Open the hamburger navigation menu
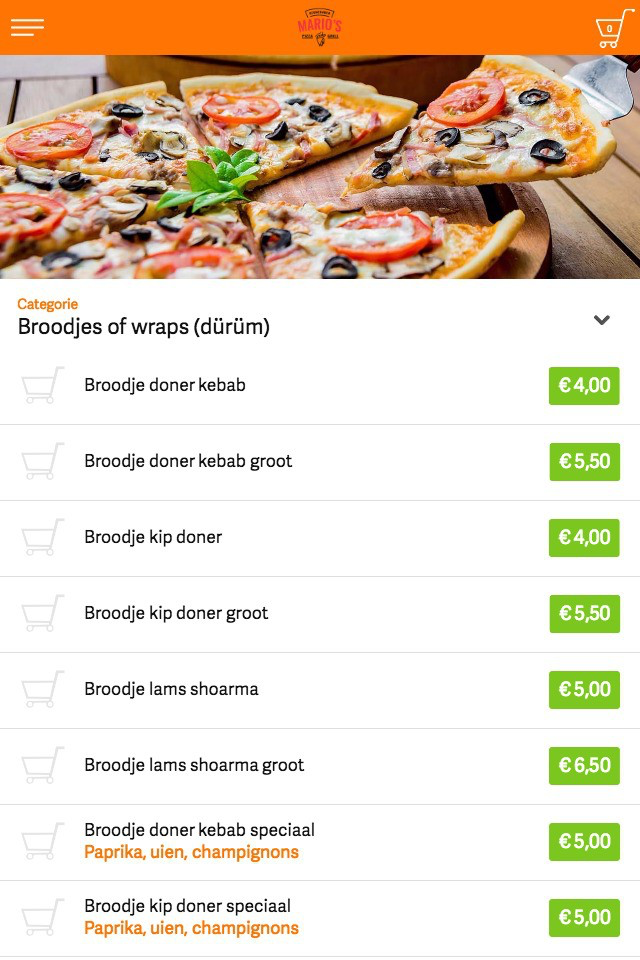Image resolution: width=640 pixels, height=960 pixels. [x=28, y=28]
